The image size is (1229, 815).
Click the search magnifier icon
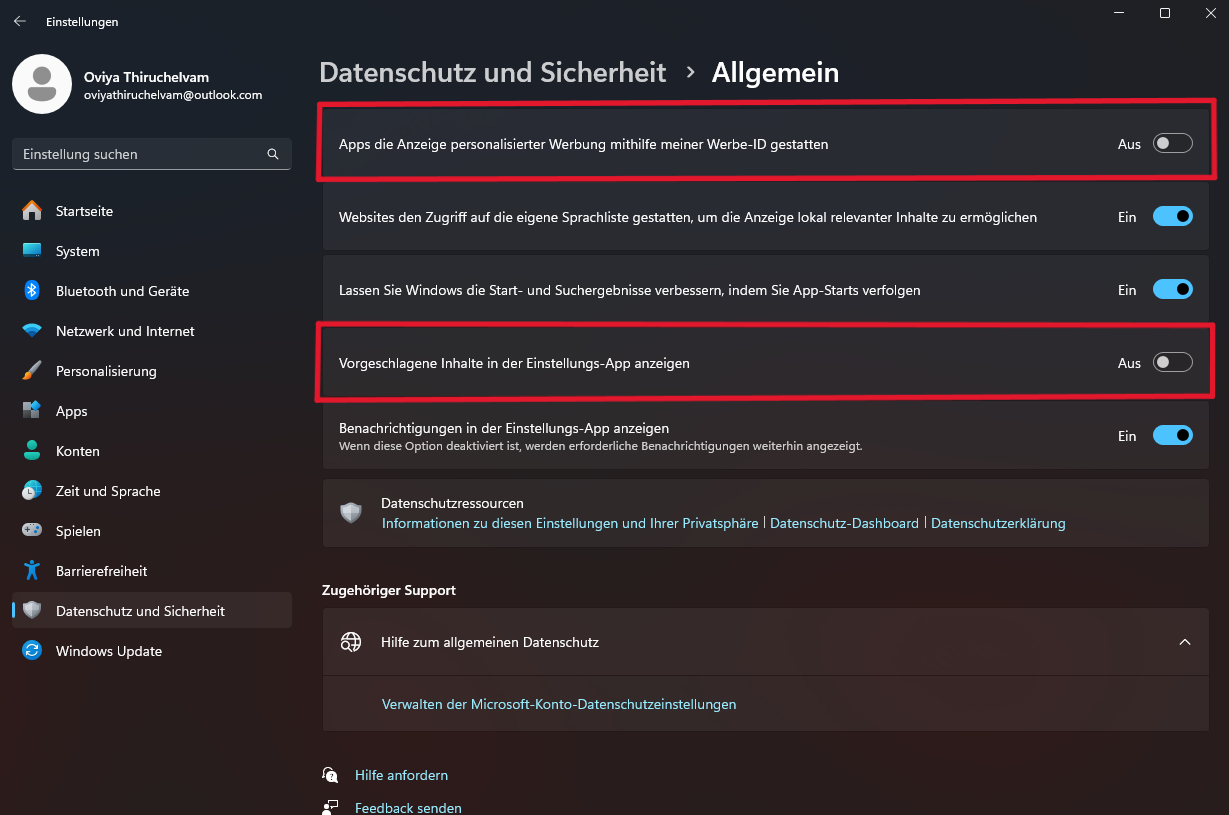tap(273, 154)
